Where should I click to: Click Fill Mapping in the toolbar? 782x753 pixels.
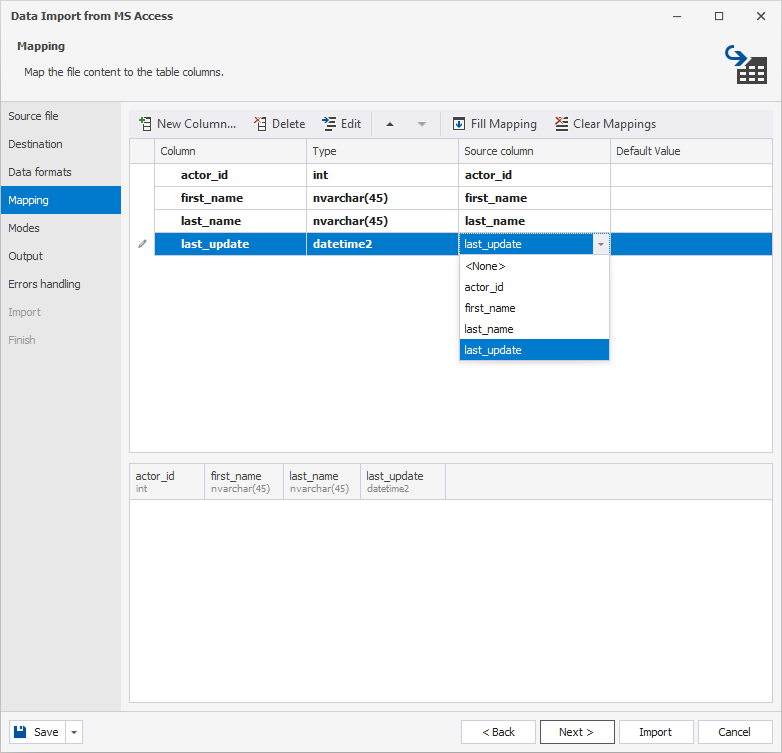[495, 124]
